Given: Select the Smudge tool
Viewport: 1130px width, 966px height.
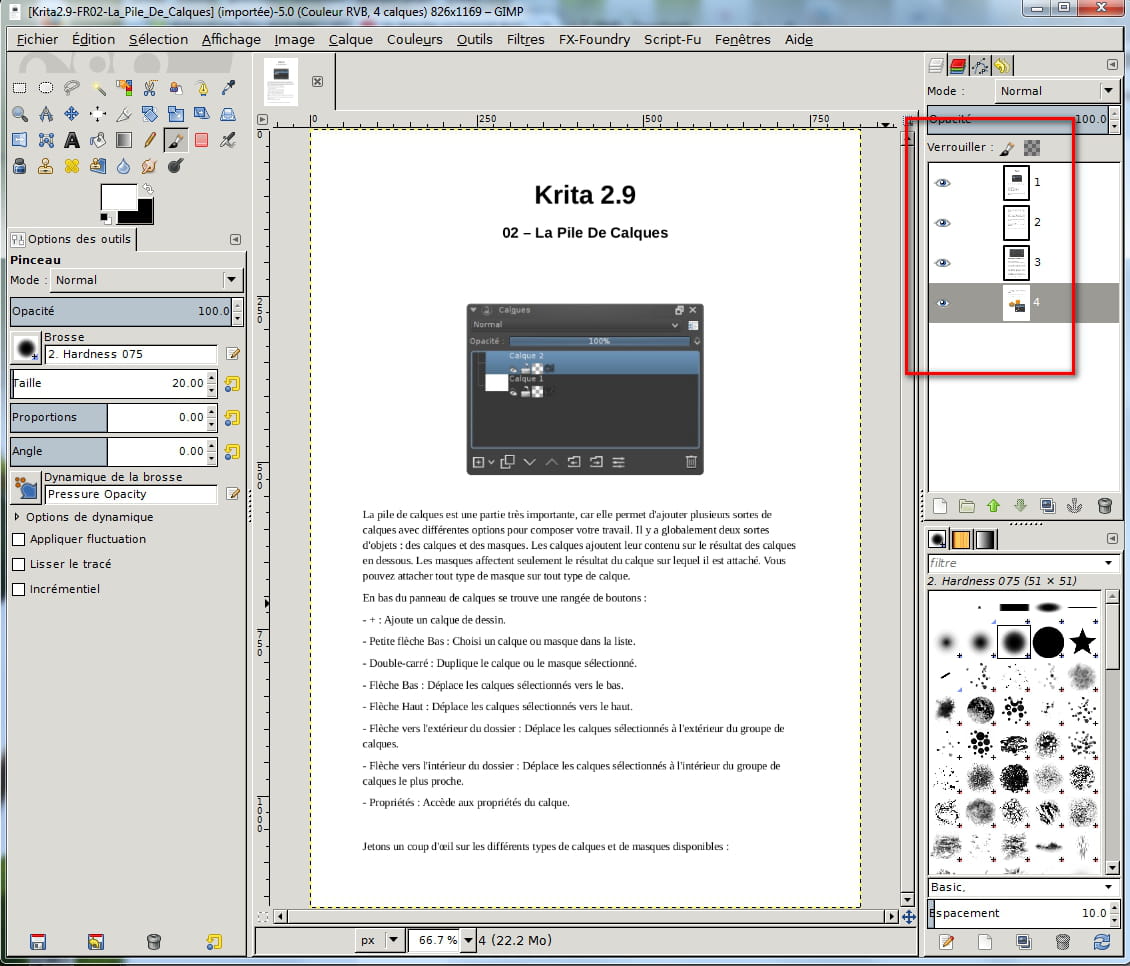Looking at the screenshot, I should point(150,167).
